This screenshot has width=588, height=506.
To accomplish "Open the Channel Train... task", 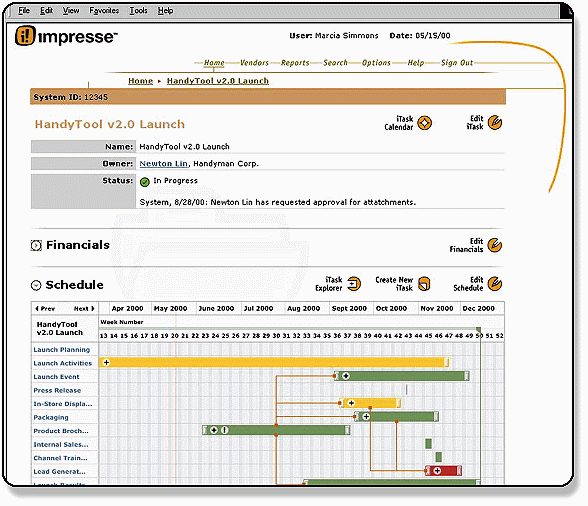I will tap(60, 458).
